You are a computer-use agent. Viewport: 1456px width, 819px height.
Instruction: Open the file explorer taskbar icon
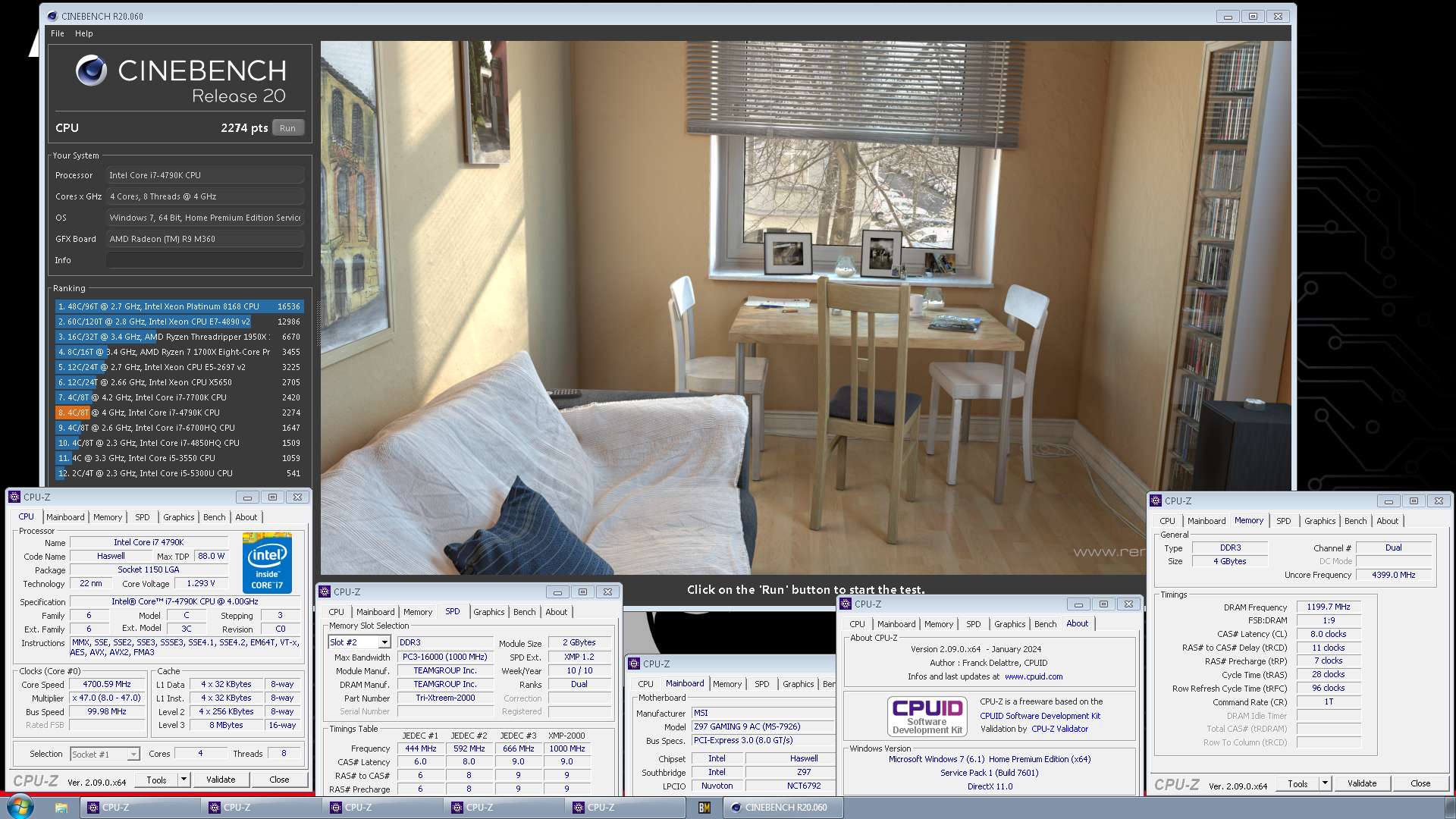coord(61,808)
